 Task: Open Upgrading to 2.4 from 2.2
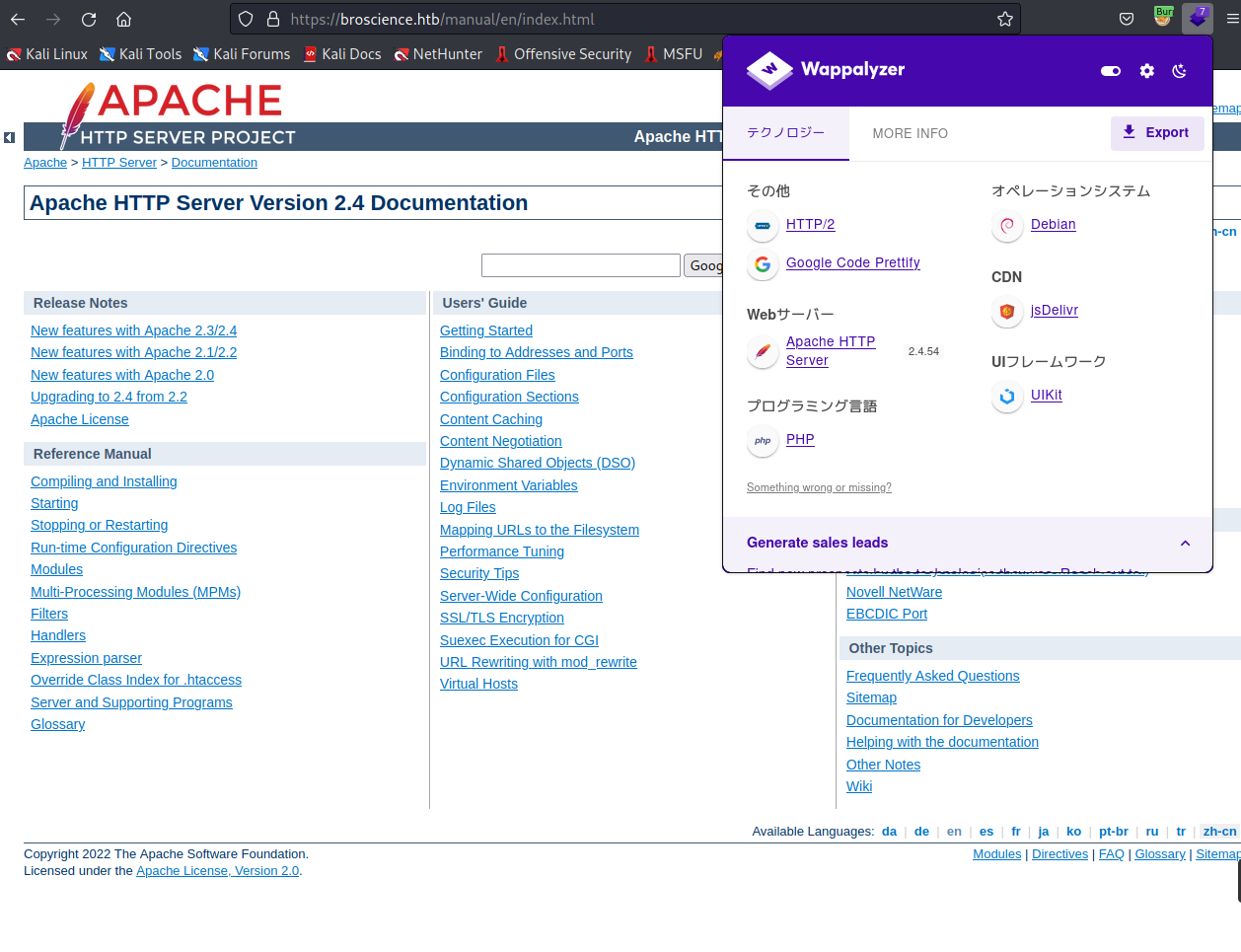coord(109,397)
